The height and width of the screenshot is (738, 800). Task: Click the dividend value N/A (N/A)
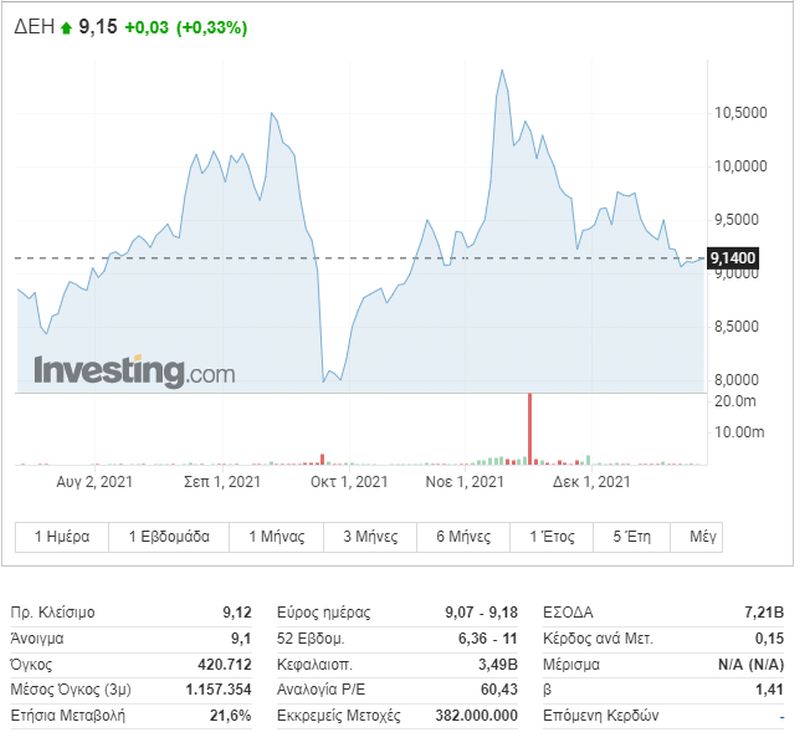(x=751, y=665)
